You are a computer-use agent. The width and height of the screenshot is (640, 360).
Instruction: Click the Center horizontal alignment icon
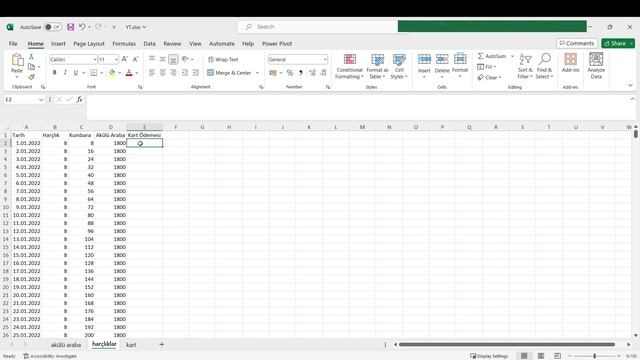(x=162, y=73)
